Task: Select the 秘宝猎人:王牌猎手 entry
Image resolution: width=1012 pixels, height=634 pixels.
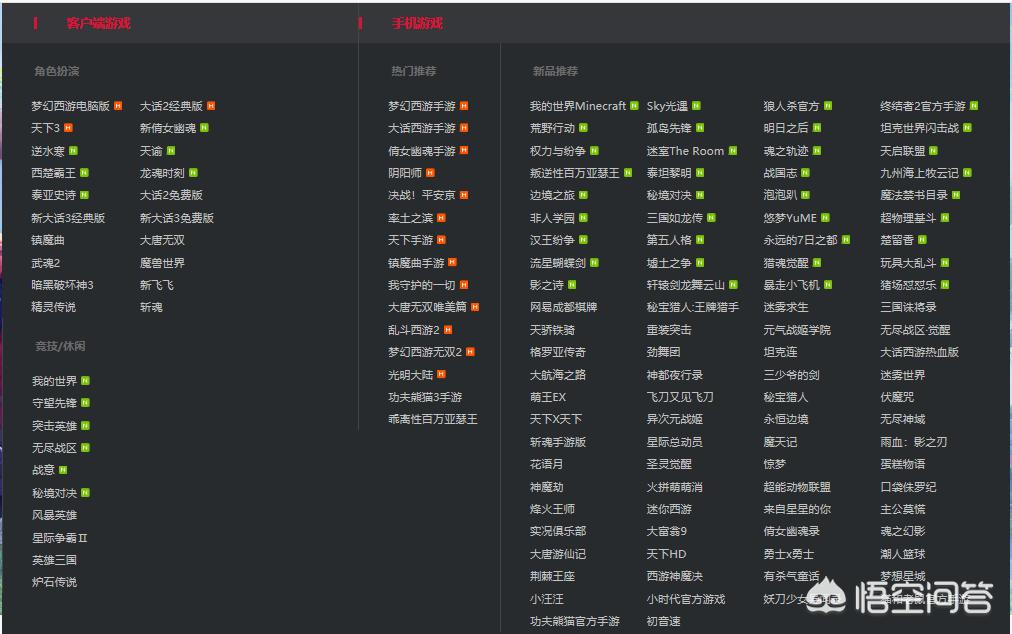Action: click(x=693, y=307)
